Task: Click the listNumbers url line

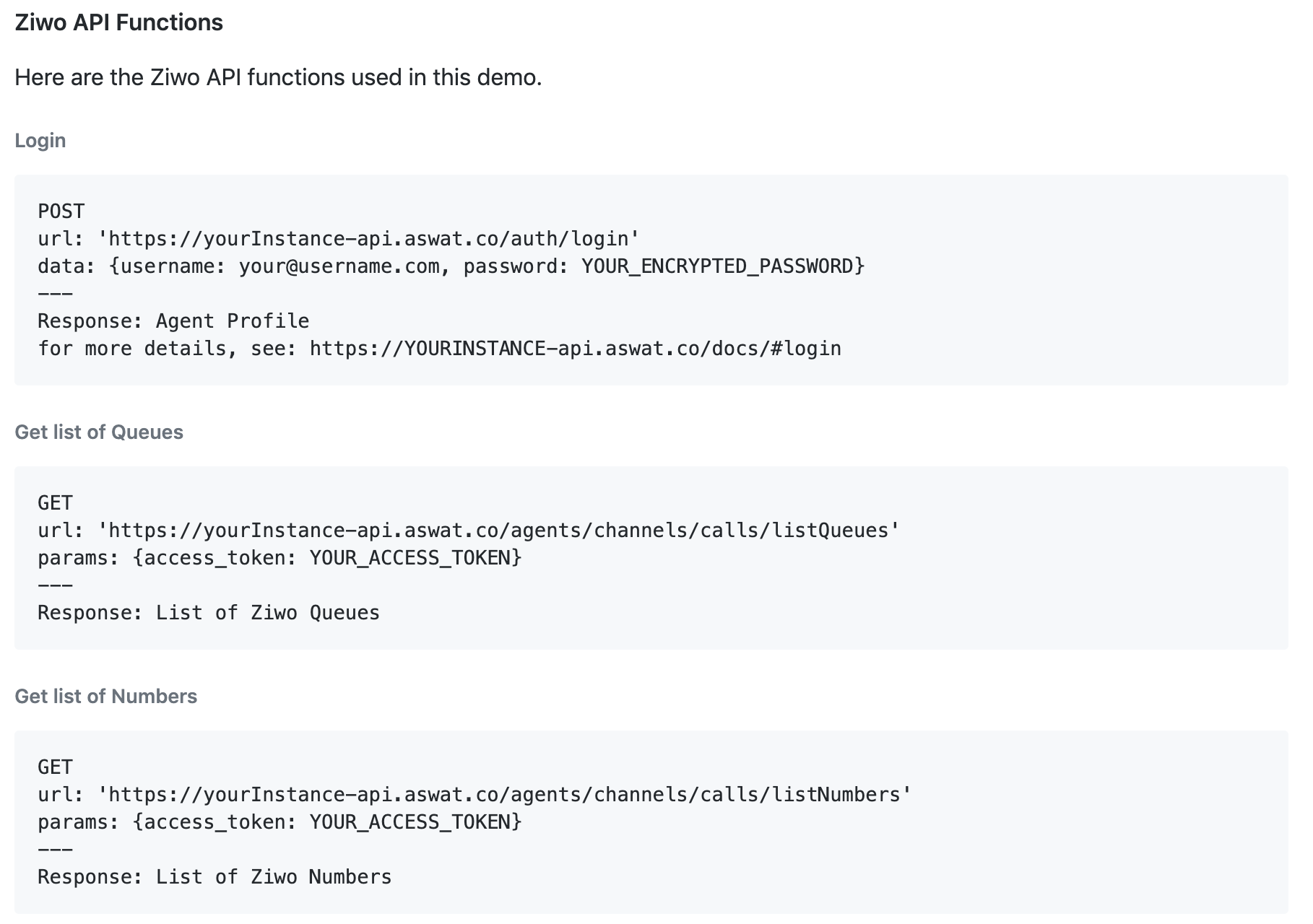Action: click(x=474, y=795)
